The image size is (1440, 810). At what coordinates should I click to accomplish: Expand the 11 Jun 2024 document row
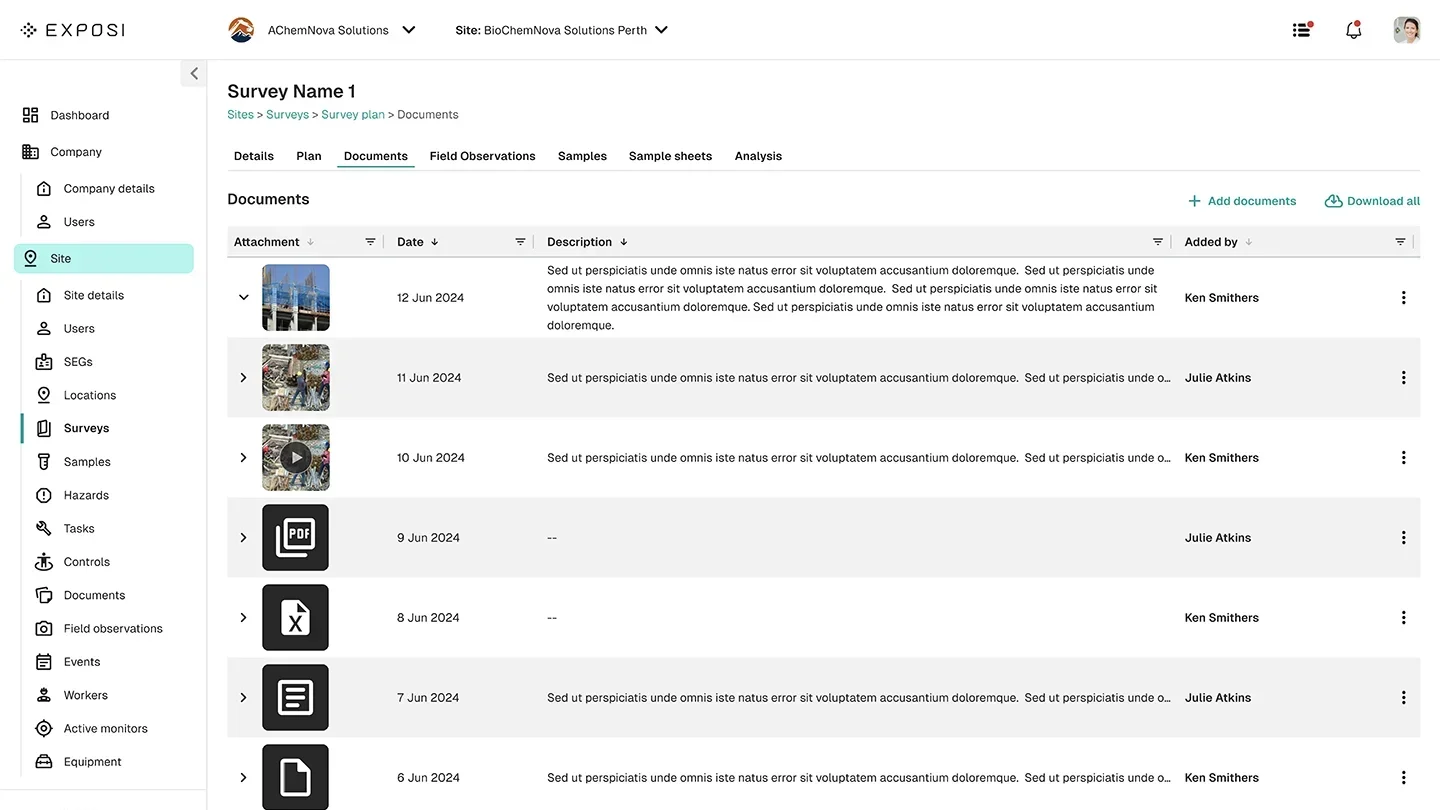tap(243, 377)
